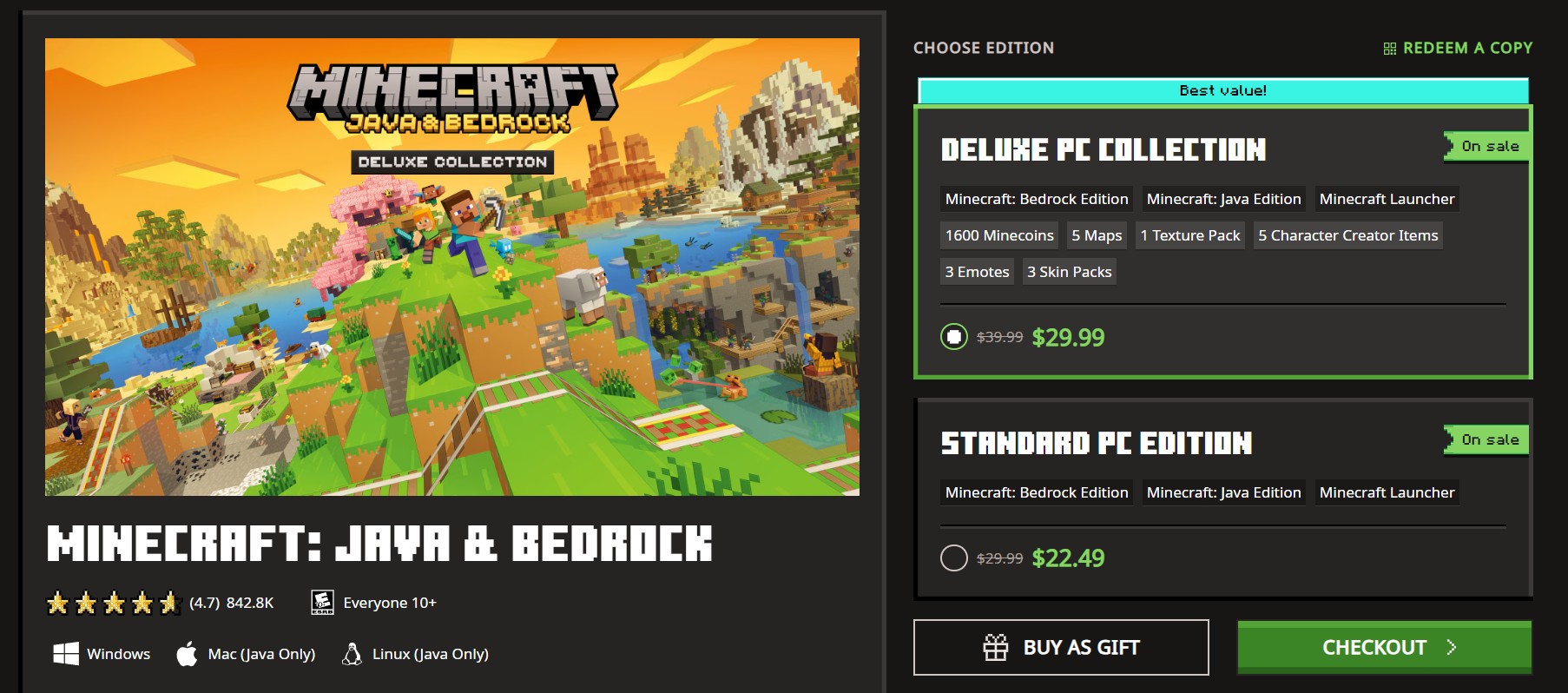Screen dimensions: 1568x693
Task: Click the 1600 Minecoins tag
Action: pyautogui.click(x=999, y=235)
